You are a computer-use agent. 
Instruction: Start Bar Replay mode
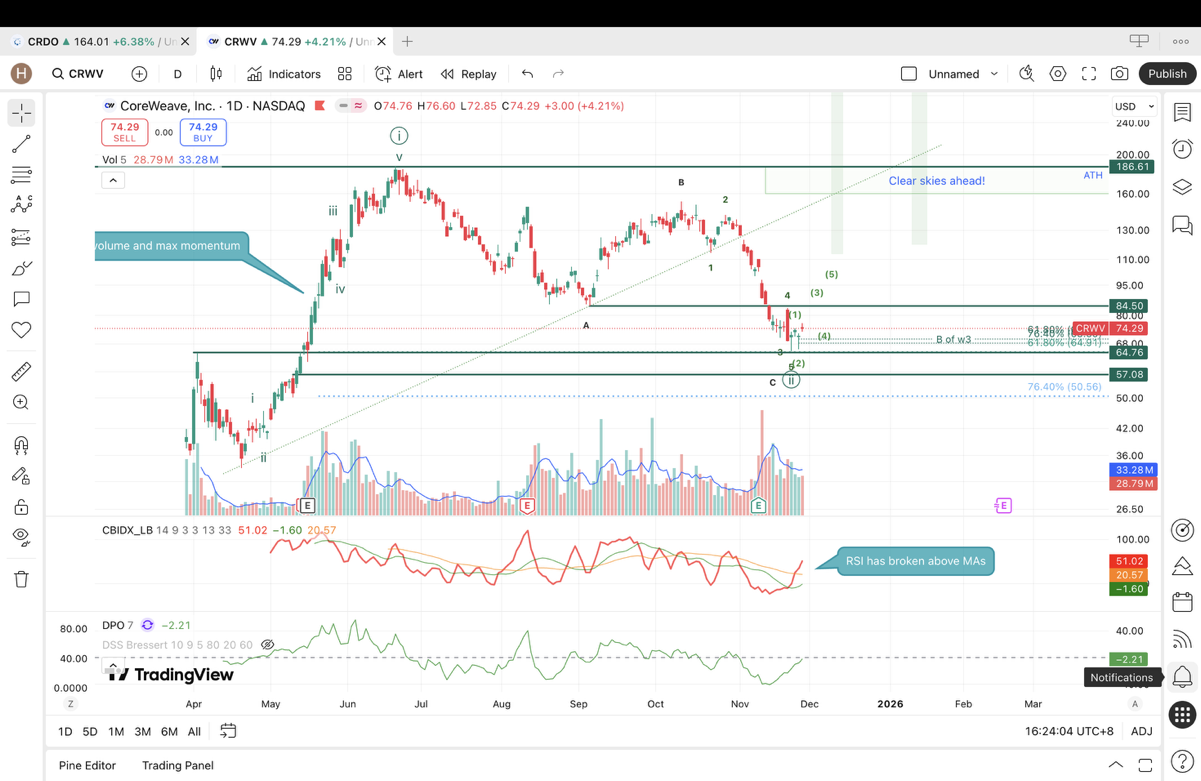coord(469,74)
